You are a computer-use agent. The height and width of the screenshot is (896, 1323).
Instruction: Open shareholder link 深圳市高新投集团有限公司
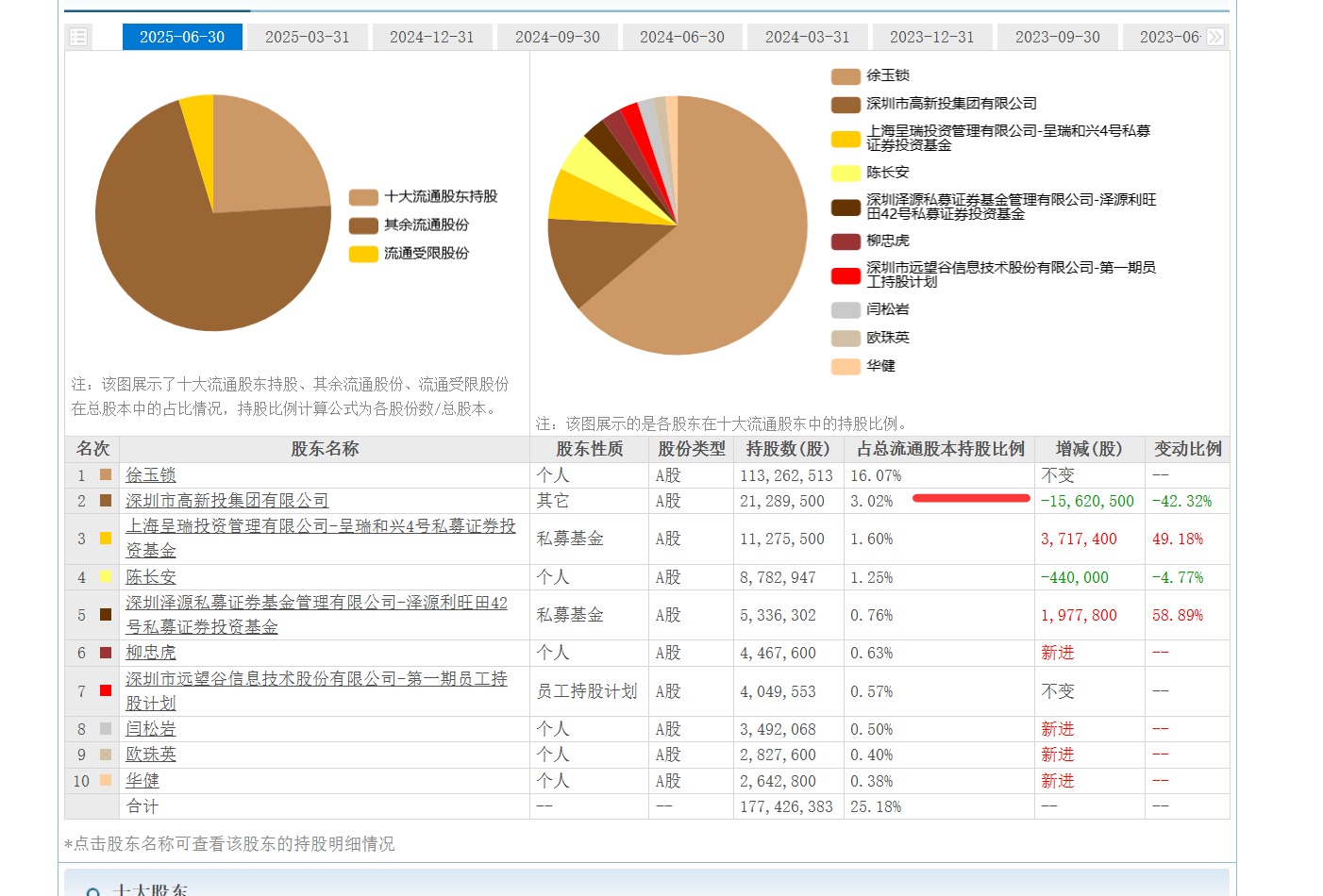(x=227, y=501)
